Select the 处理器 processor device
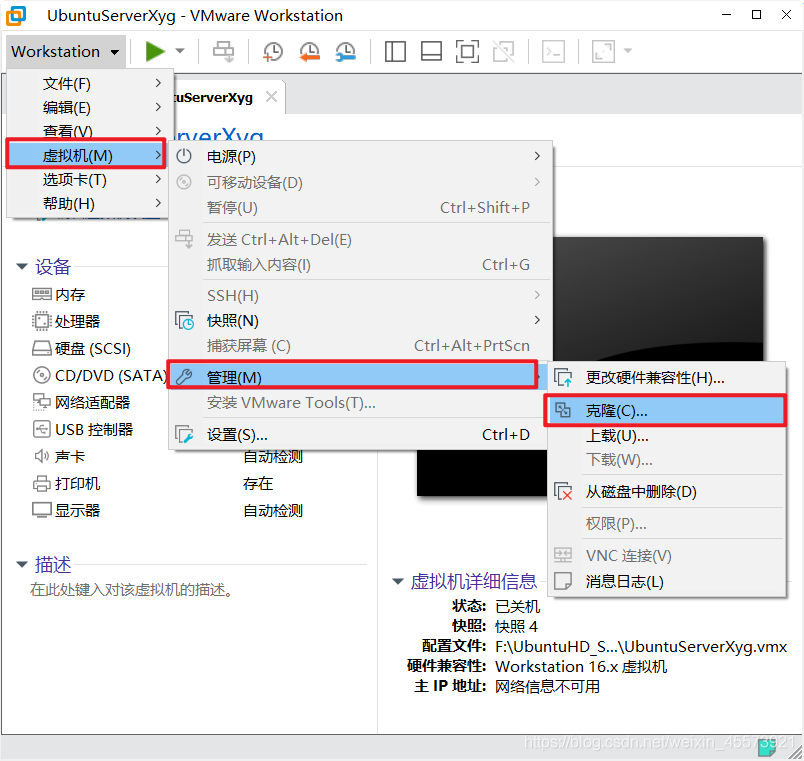This screenshot has width=804, height=761. tap(66, 322)
